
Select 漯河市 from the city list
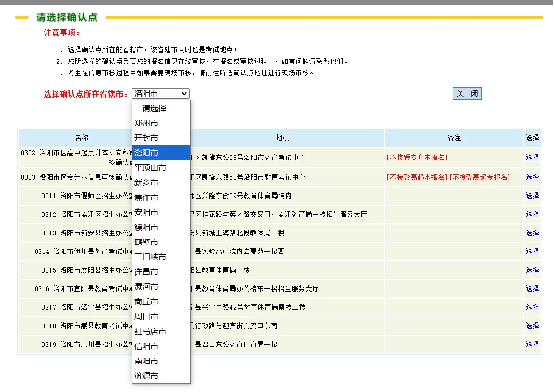coord(161,286)
